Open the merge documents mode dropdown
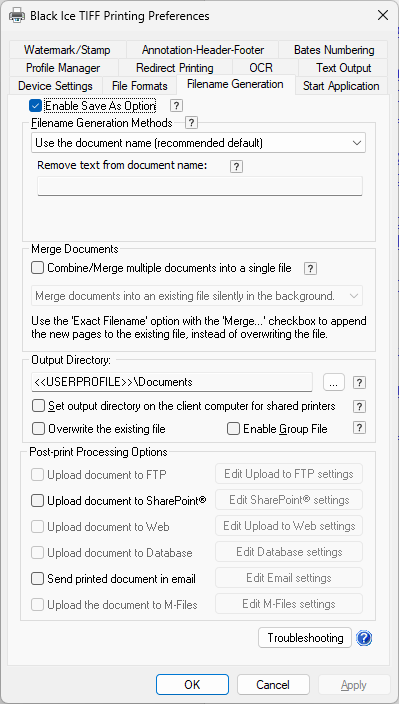 click(197, 296)
